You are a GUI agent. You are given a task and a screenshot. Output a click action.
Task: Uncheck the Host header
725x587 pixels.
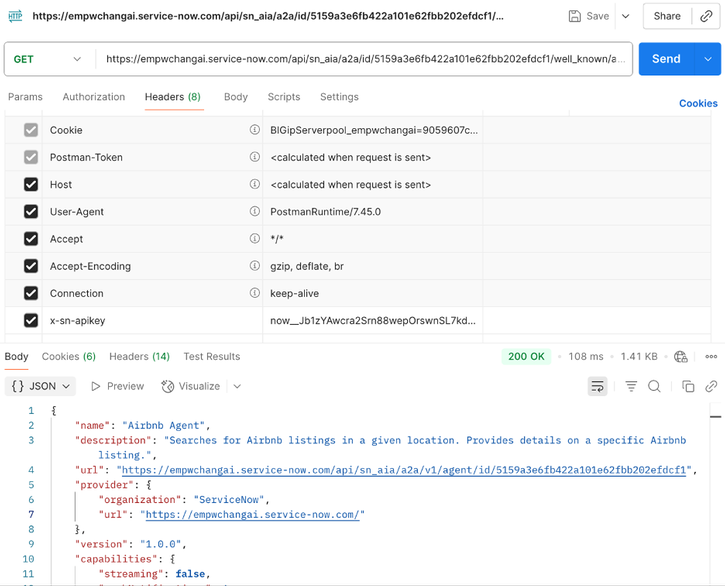click(x=31, y=184)
